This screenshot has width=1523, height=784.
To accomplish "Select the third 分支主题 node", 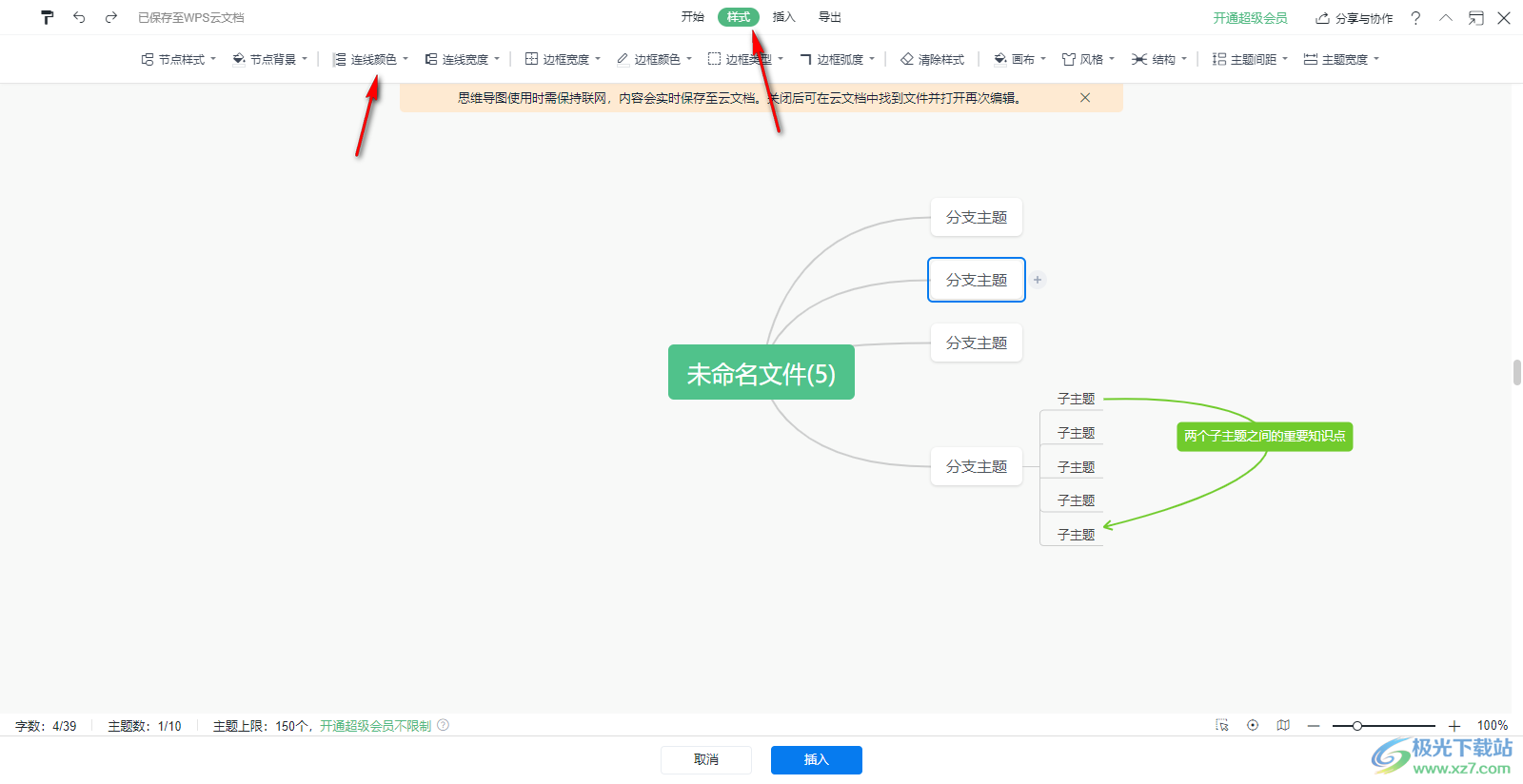I will (x=977, y=343).
